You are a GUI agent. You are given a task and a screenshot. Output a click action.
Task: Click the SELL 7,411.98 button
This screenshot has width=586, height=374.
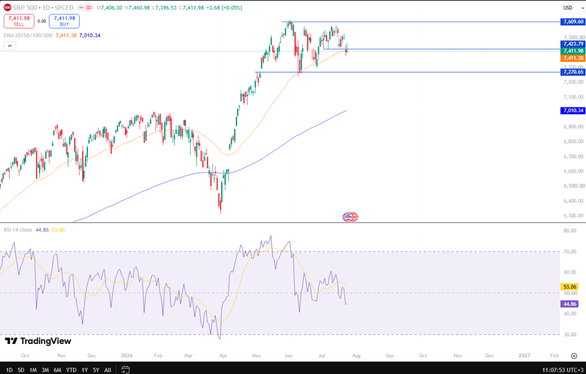[19, 21]
